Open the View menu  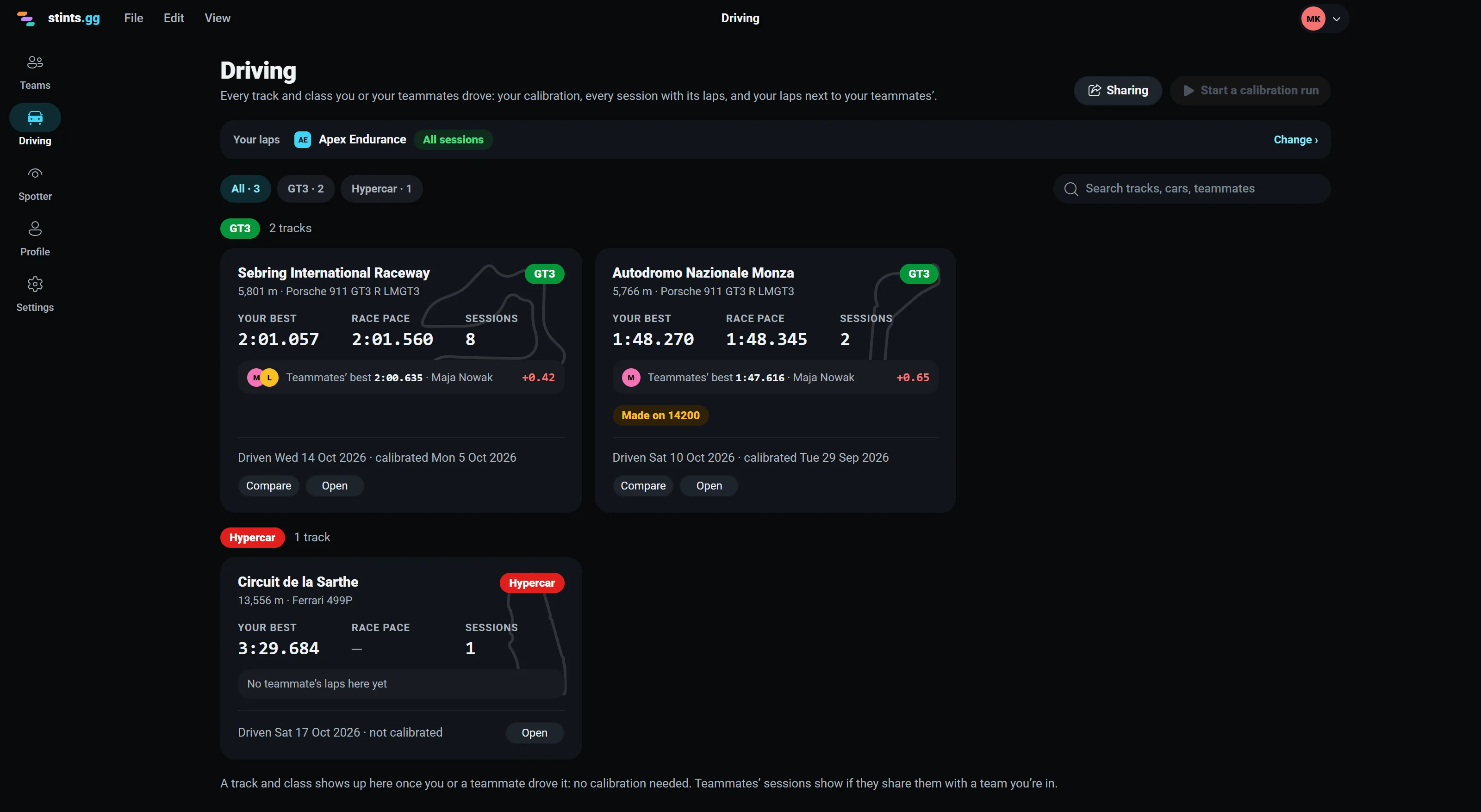(x=218, y=18)
